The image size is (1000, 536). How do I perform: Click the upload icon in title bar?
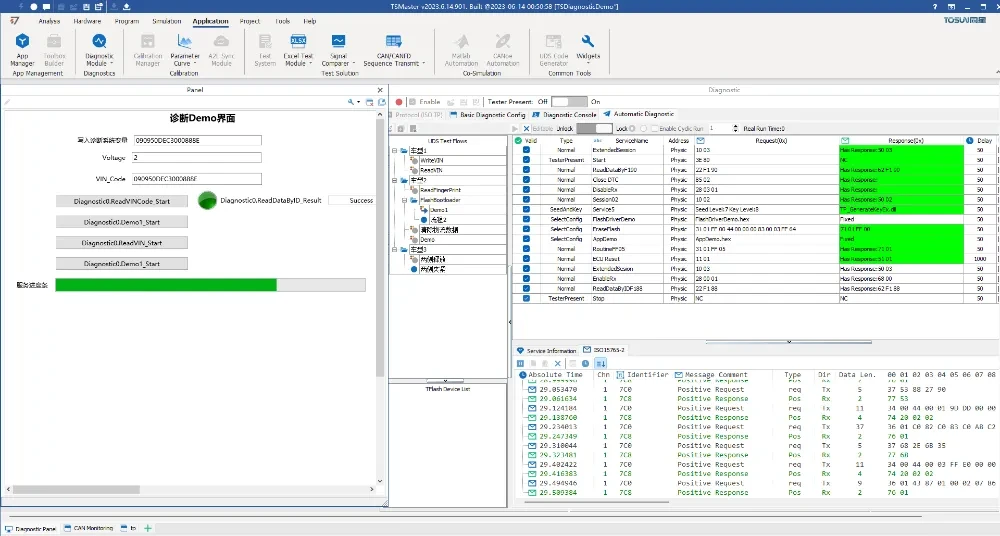126,6
